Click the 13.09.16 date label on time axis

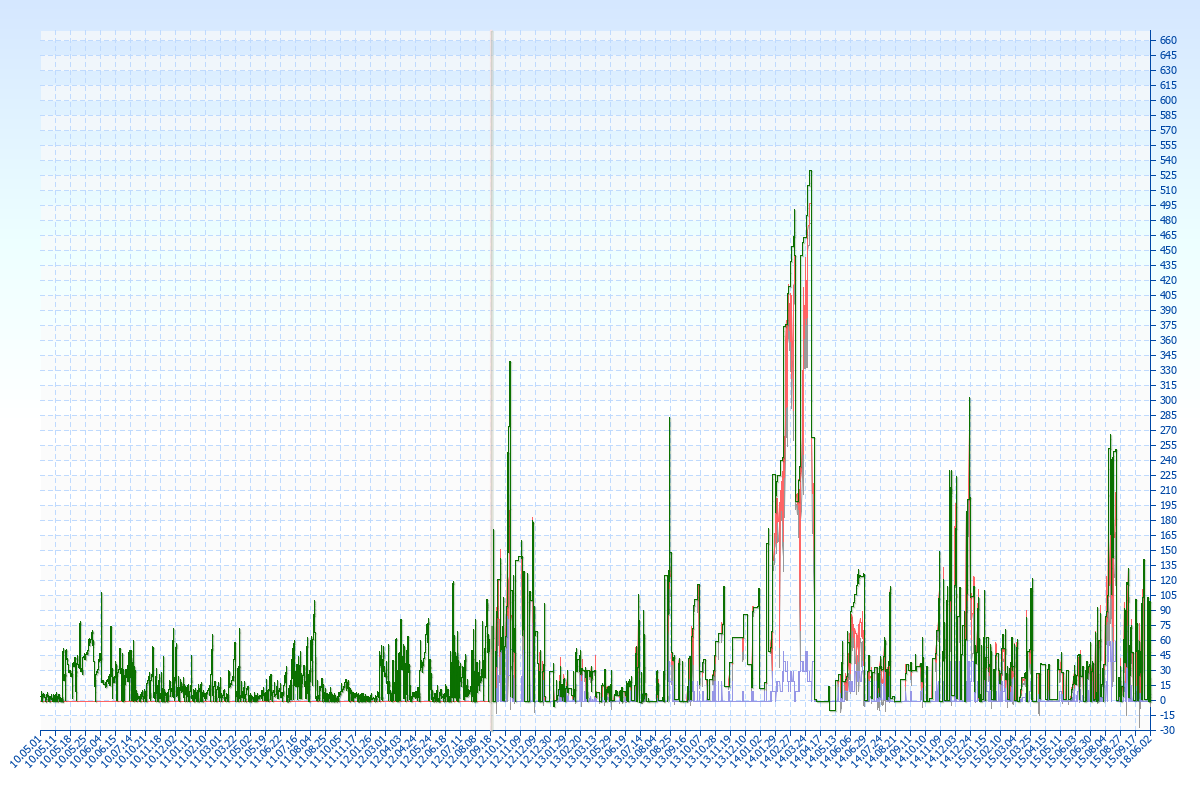pos(671,752)
